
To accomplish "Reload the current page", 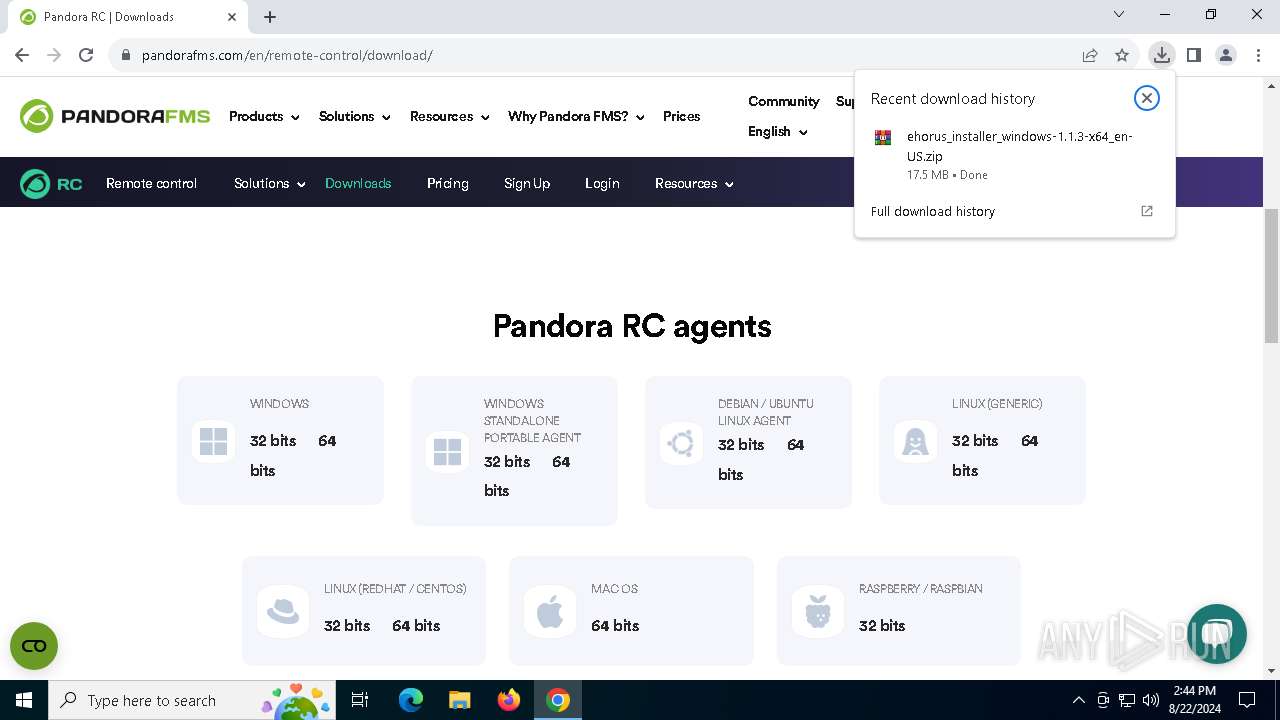I will 86,55.
